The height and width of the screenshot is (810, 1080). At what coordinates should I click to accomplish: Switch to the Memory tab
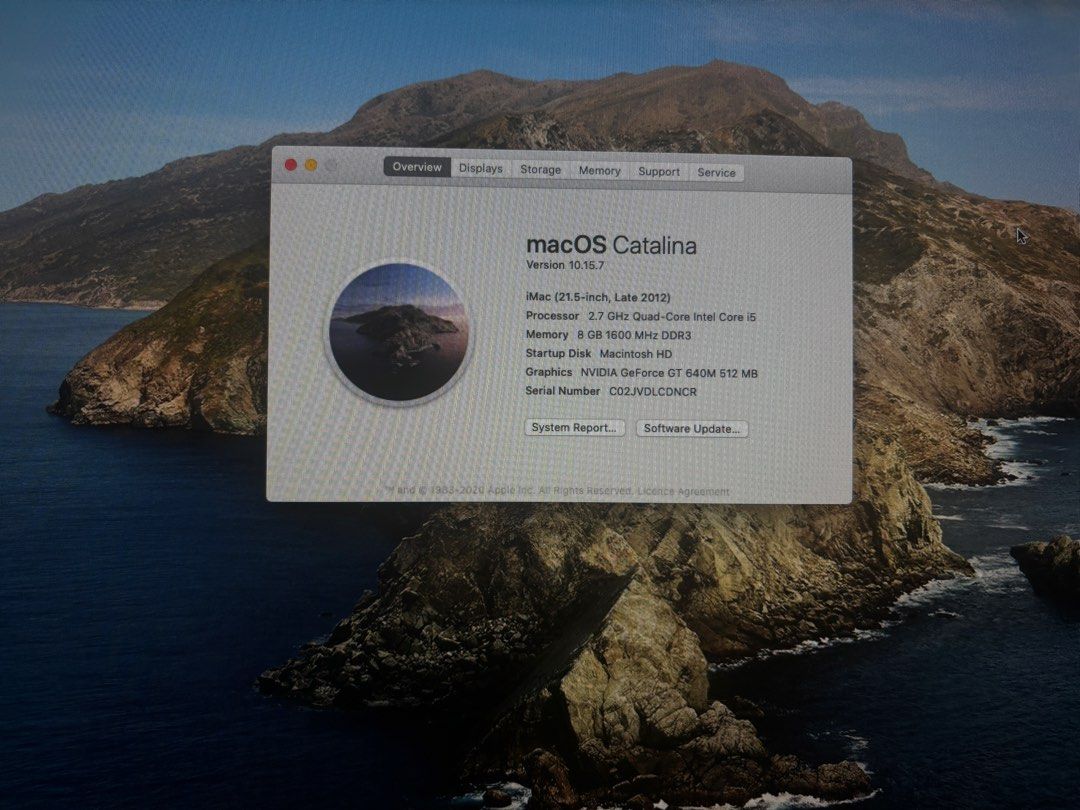click(599, 171)
